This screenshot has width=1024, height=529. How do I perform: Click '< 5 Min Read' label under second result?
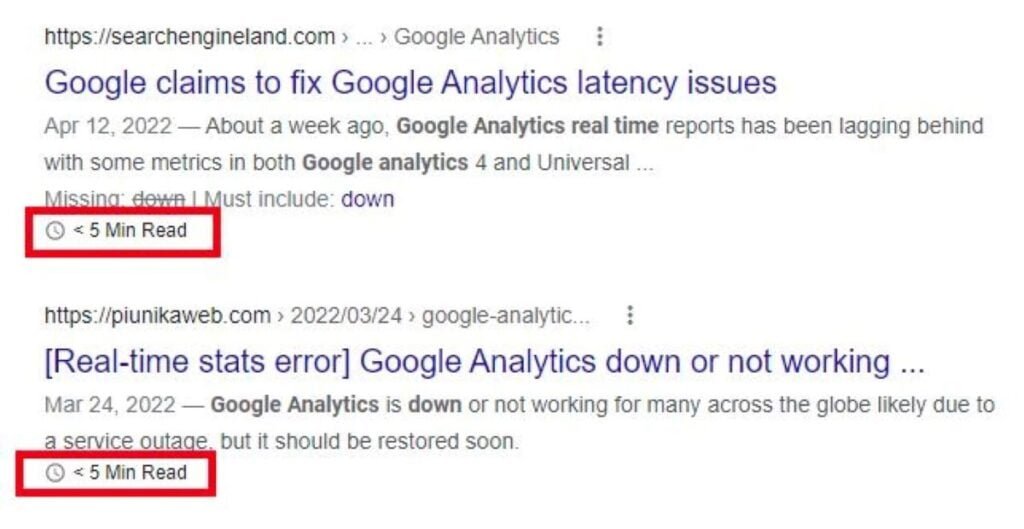coord(130,472)
